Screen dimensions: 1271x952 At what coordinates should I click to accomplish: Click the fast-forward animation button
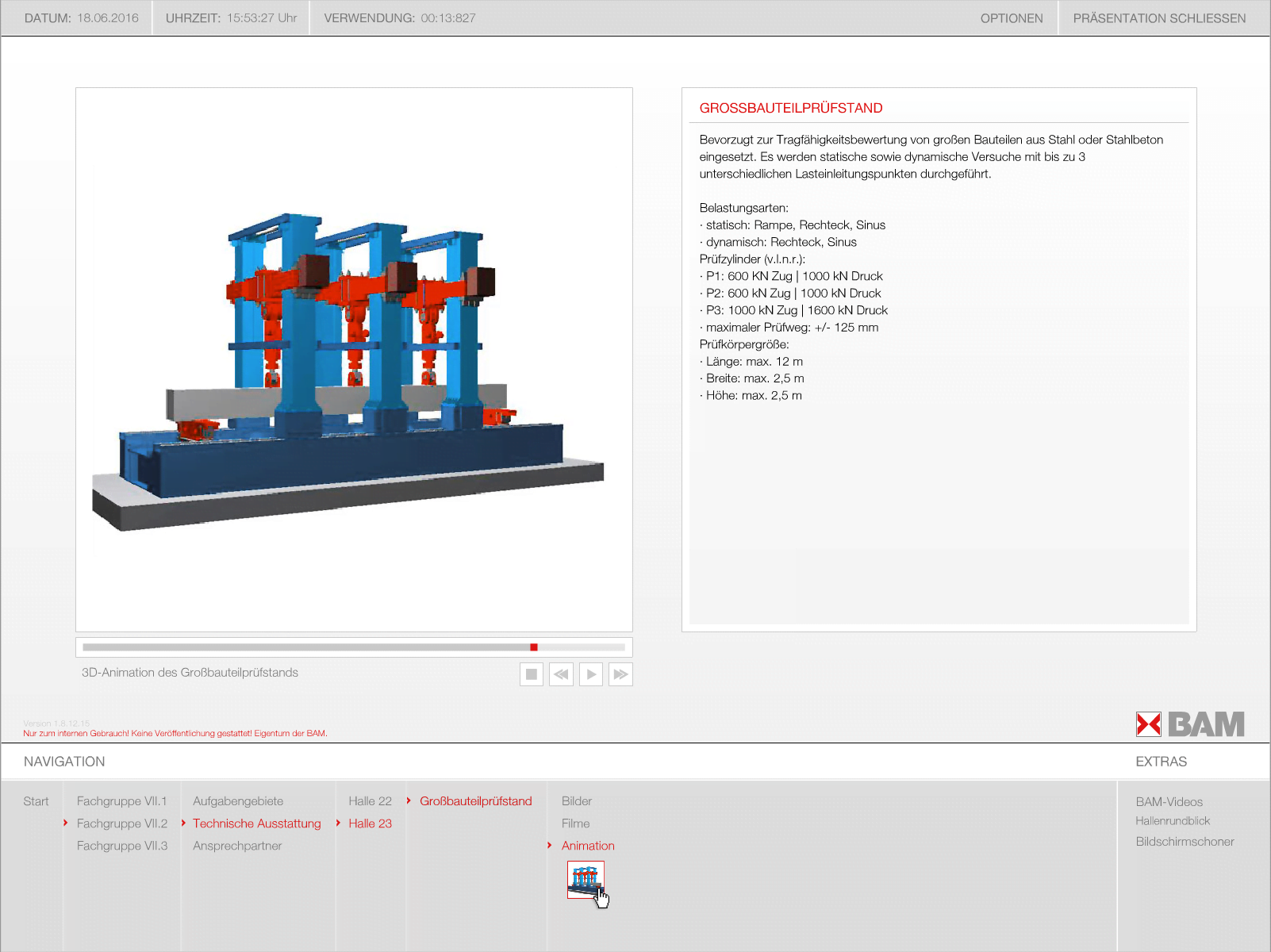tap(620, 674)
